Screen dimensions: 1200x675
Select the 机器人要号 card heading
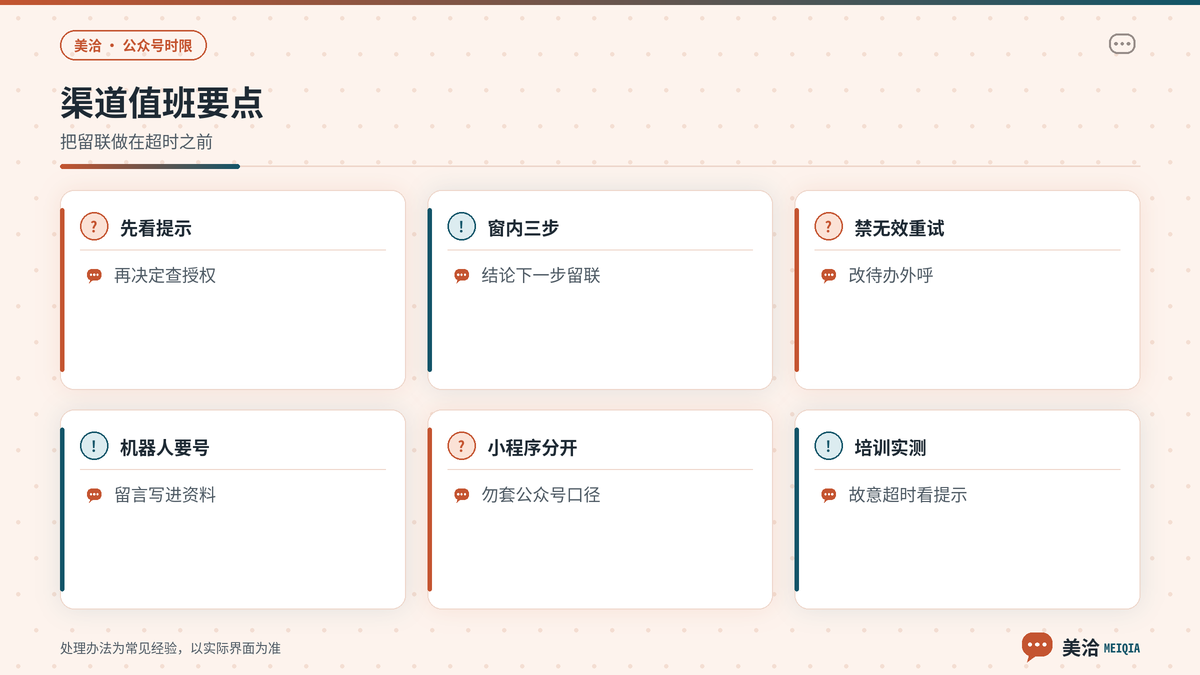tap(164, 447)
